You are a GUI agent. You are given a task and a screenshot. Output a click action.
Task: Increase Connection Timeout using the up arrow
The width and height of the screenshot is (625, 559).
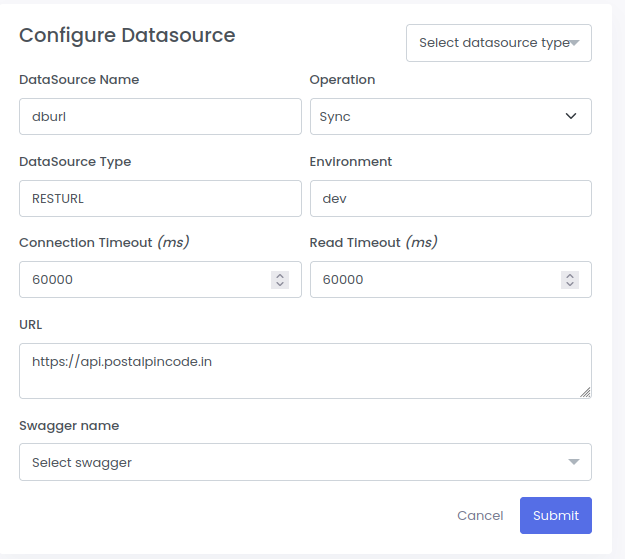[280, 275]
